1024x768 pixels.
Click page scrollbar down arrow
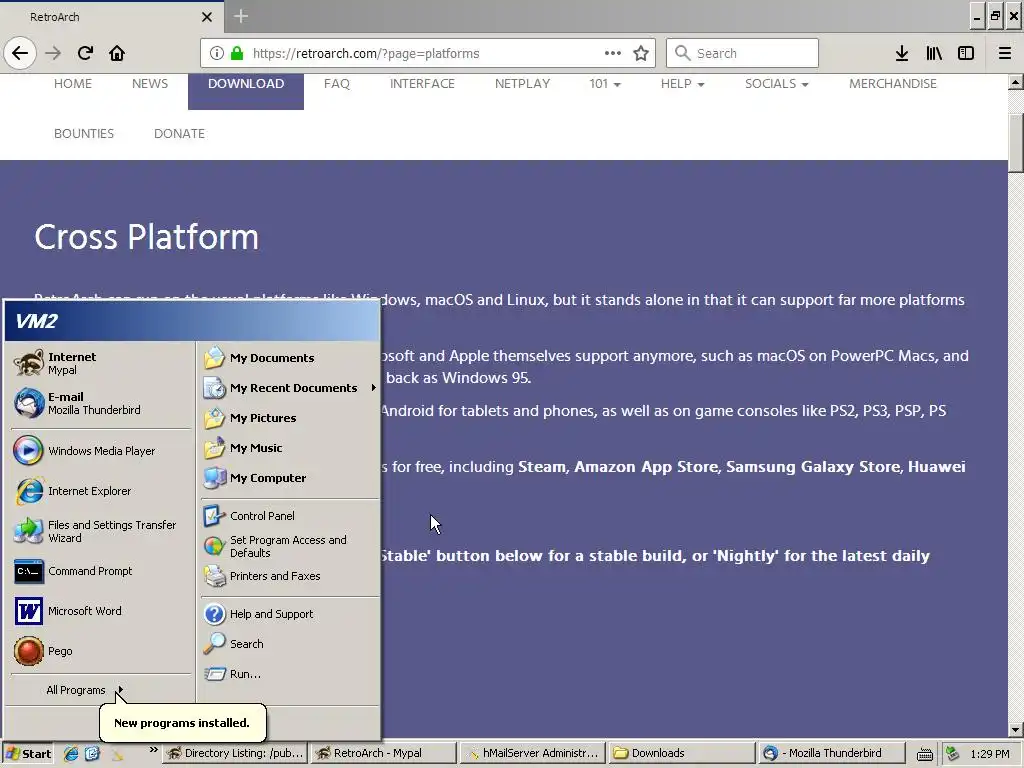click(1016, 729)
